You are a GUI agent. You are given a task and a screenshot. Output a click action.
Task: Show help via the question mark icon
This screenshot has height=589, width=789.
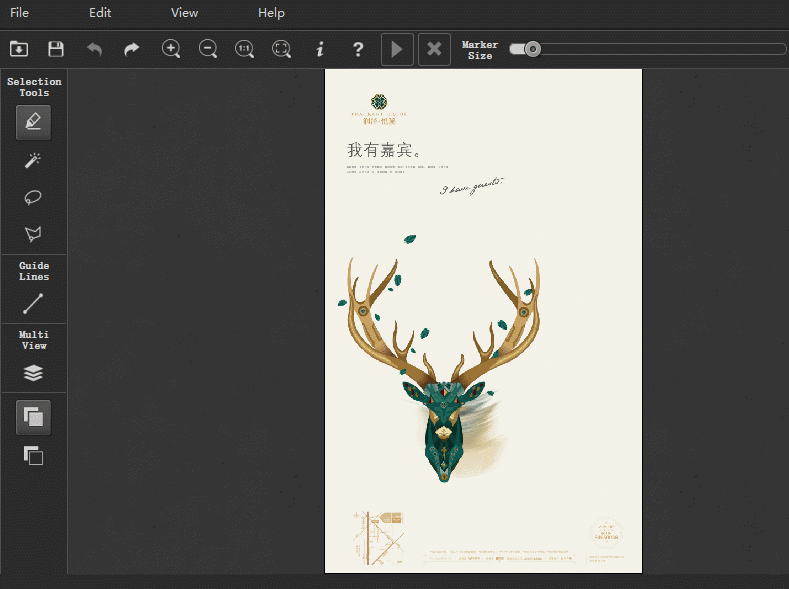(358, 49)
